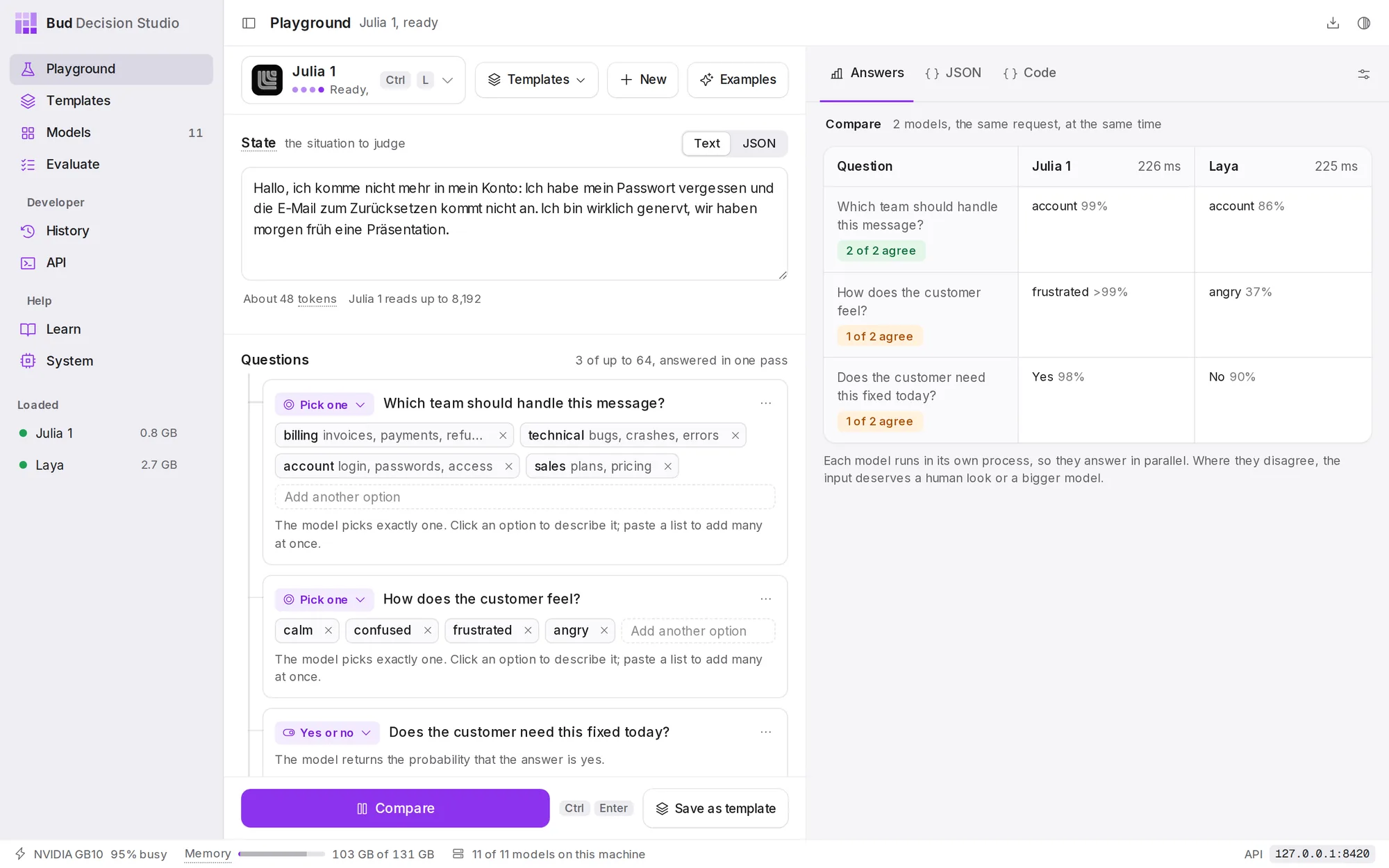Open the API page in sidebar
The image size is (1389, 868).
(111, 262)
